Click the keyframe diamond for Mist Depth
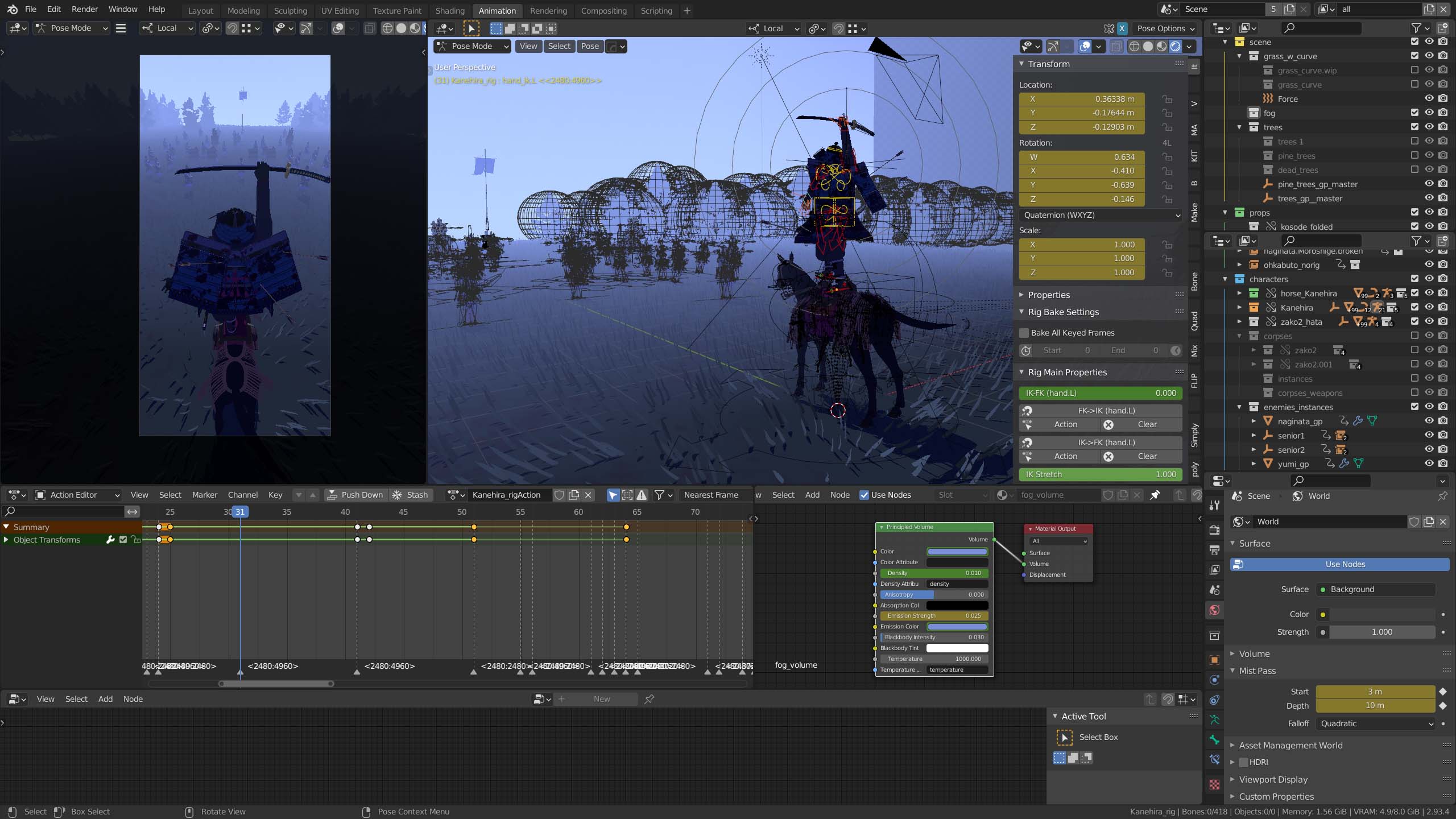1456x819 pixels. click(1442, 706)
